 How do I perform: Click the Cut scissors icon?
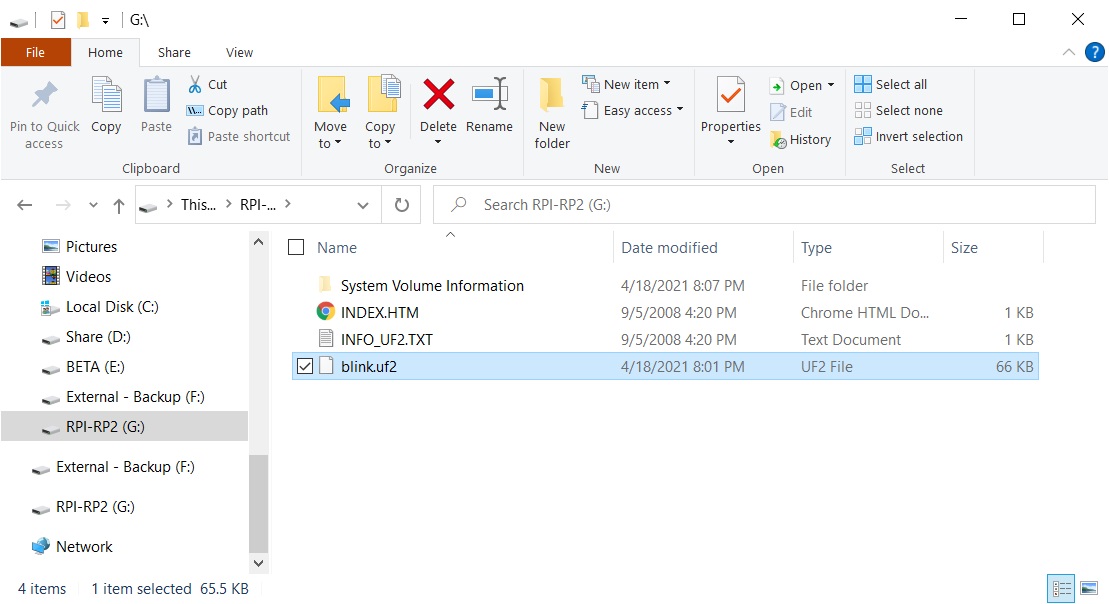point(195,85)
